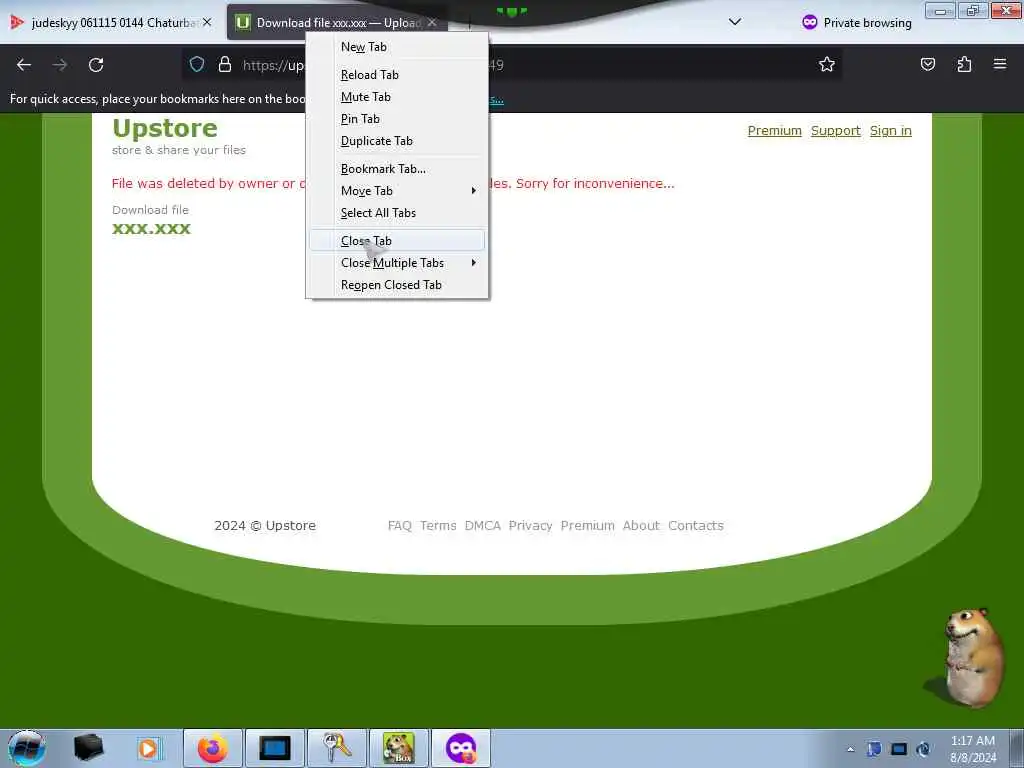Click the Upstore U favicon on the tab
1024x768 pixels.
pyautogui.click(x=243, y=22)
